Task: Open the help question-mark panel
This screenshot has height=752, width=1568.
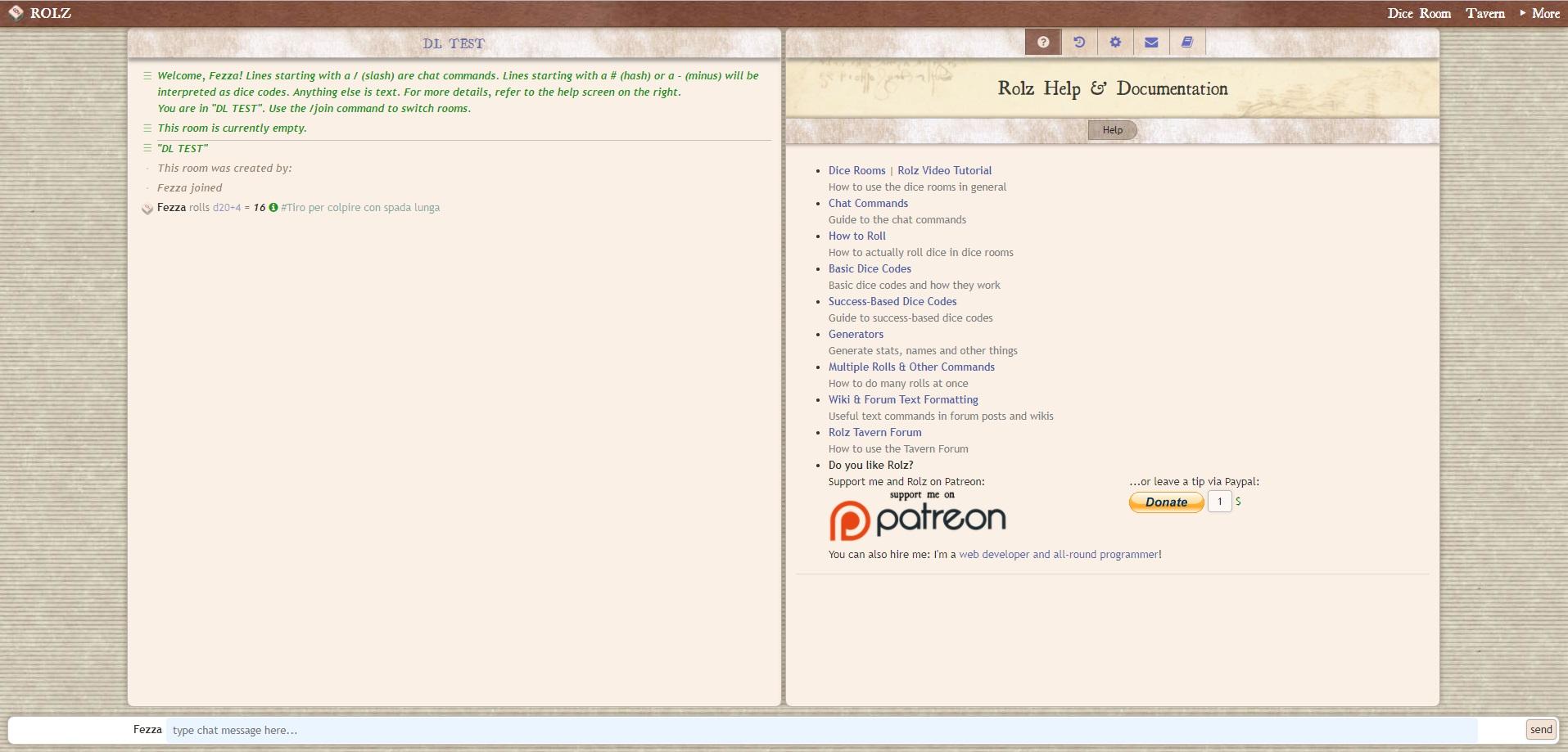Action: (x=1043, y=43)
